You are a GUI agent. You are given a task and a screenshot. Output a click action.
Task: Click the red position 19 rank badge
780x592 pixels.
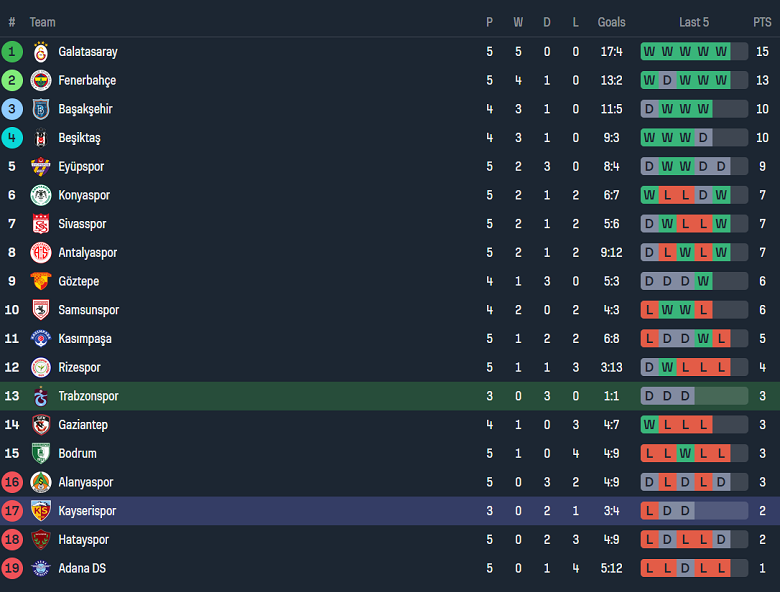coord(12,569)
